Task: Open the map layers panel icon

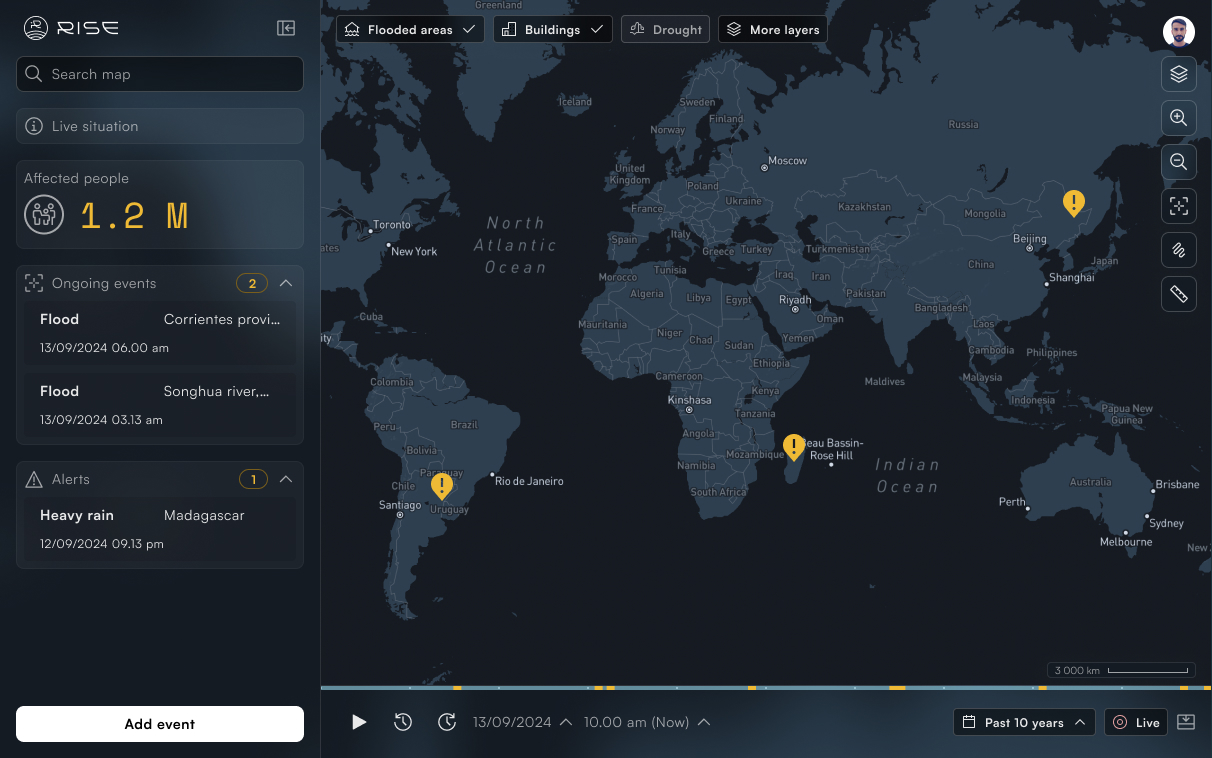Action: [1179, 74]
